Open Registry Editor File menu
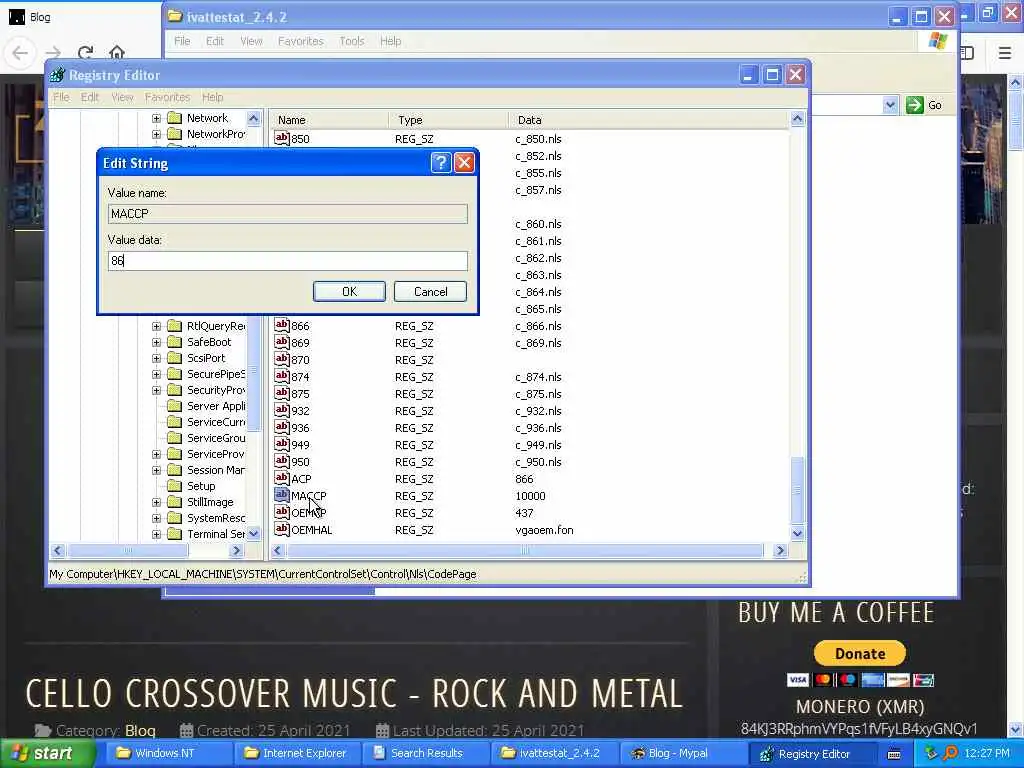Screen dimensions: 1024x768 [61, 97]
